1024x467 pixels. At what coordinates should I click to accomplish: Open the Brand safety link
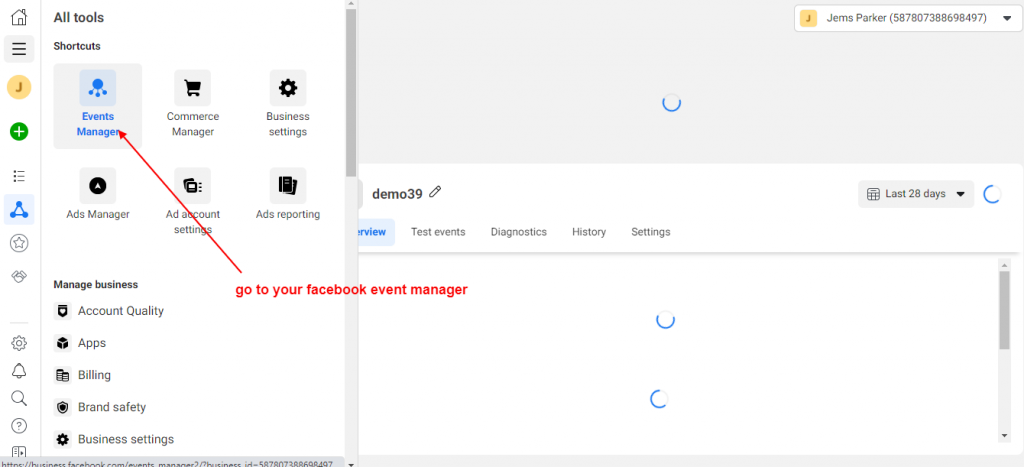tap(112, 407)
